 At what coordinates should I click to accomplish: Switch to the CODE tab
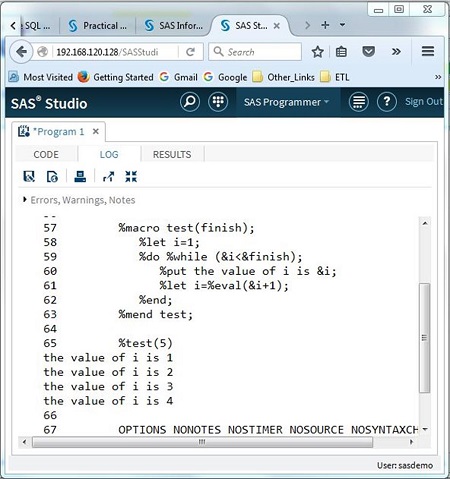point(46,154)
